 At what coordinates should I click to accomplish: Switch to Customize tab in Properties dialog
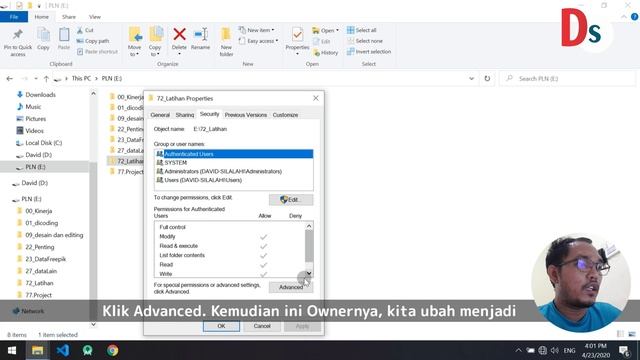(x=285, y=115)
